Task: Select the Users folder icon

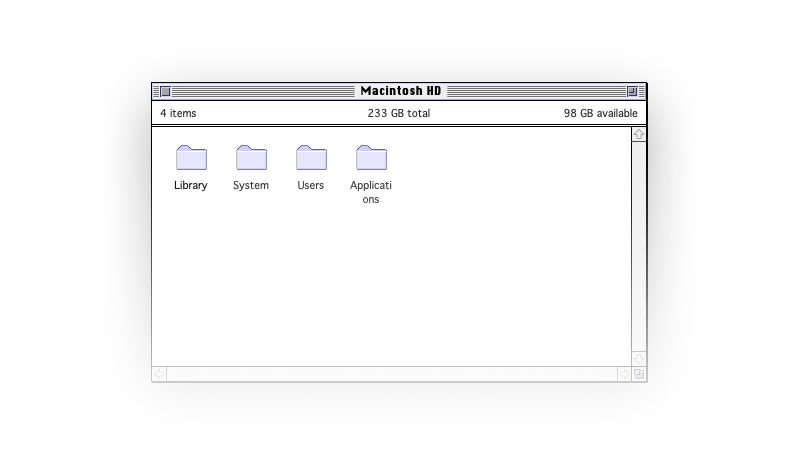Action: click(311, 158)
